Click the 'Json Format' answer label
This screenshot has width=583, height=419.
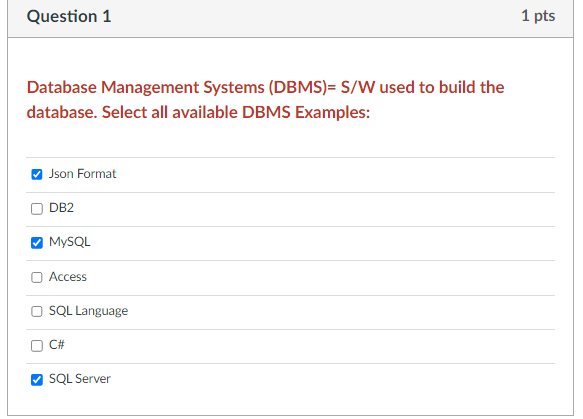(x=83, y=174)
